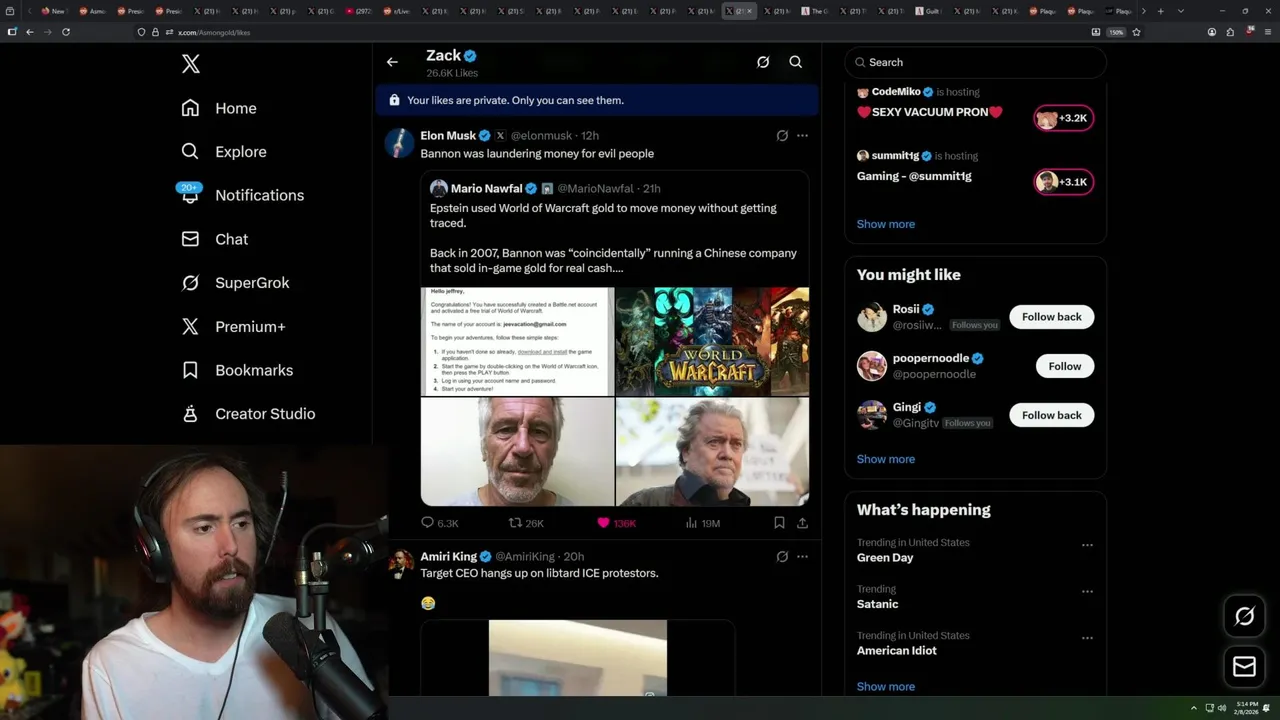Go to Home in sidebar
Viewport: 1280px width, 720px height.
coord(218,108)
